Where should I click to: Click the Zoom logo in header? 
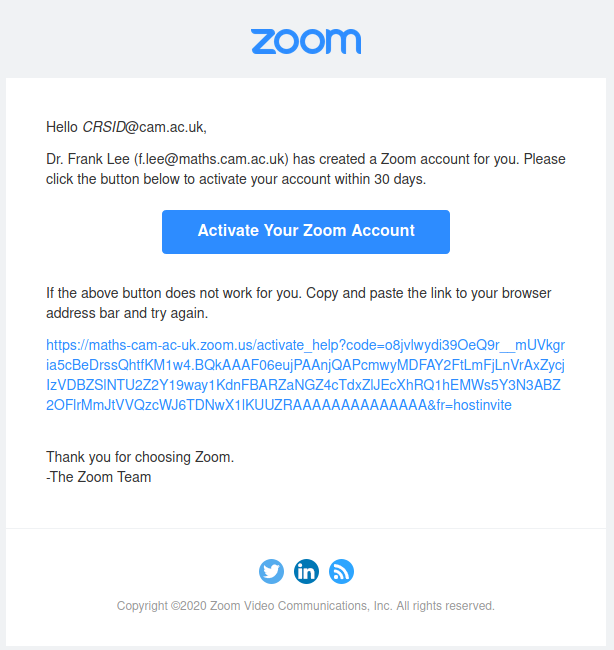pyautogui.click(x=306, y=41)
